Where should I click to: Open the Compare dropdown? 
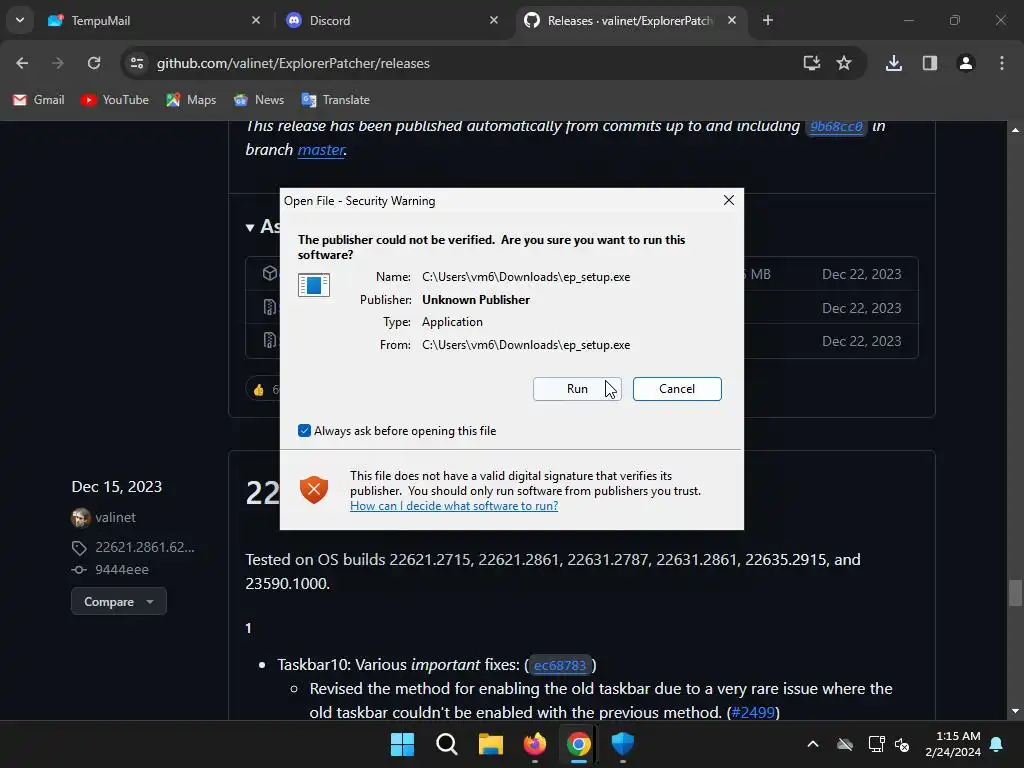pyautogui.click(x=119, y=601)
